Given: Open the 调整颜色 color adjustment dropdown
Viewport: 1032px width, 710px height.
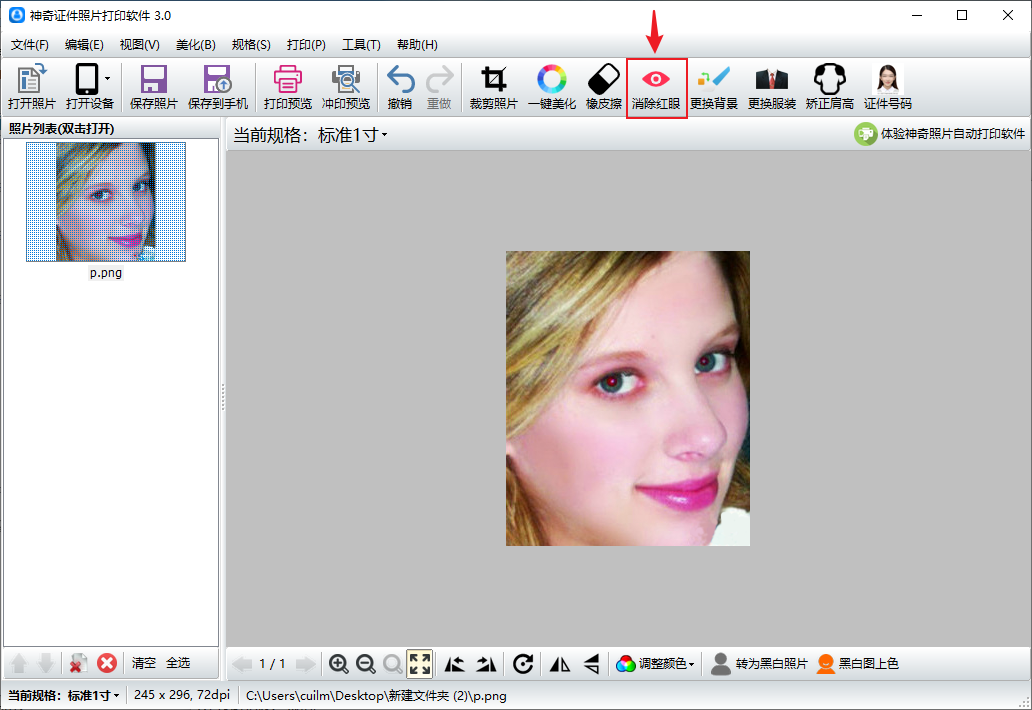Looking at the screenshot, I should coord(656,663).
